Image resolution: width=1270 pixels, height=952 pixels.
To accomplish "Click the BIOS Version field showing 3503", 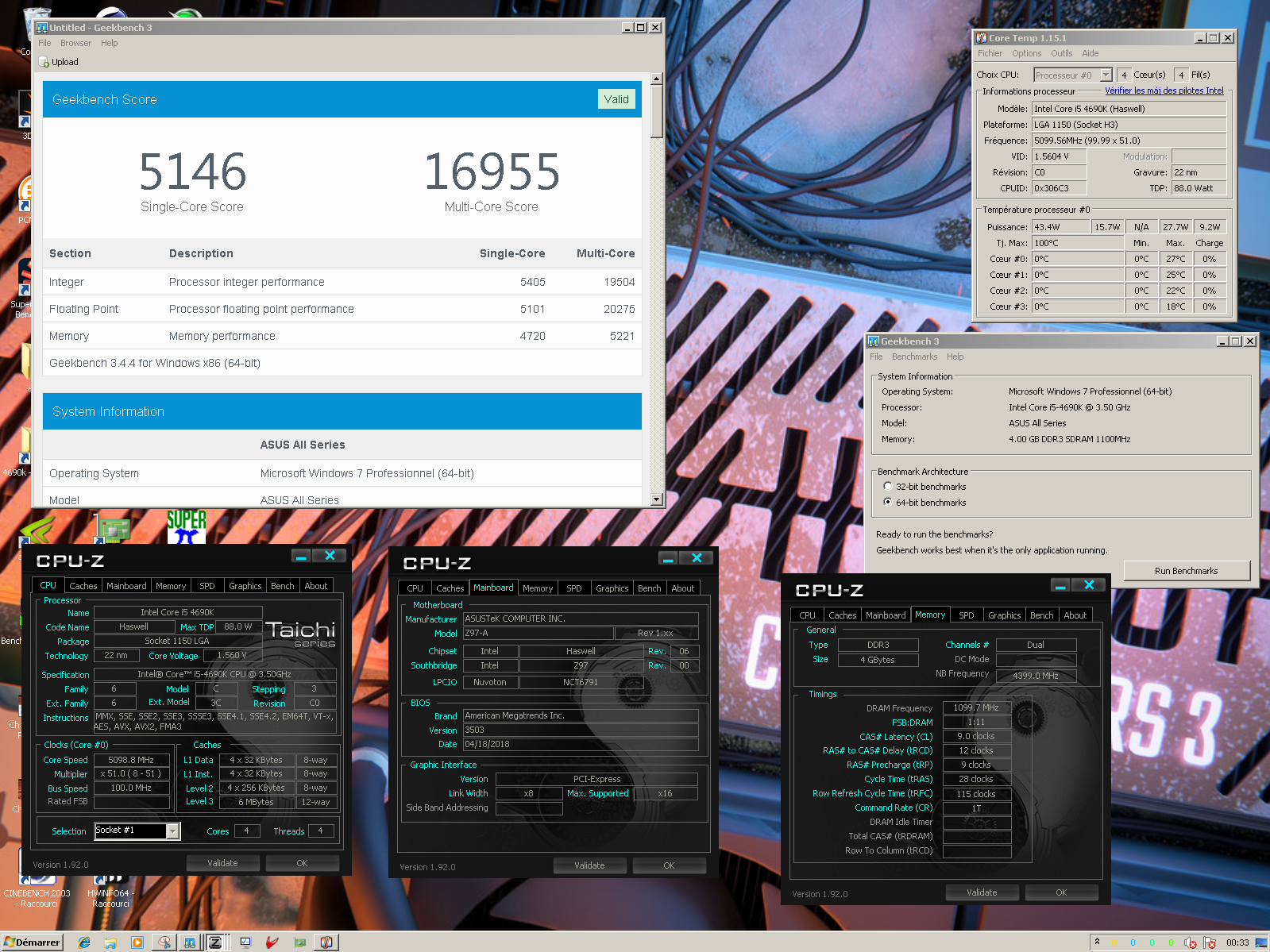I will 581,730.
